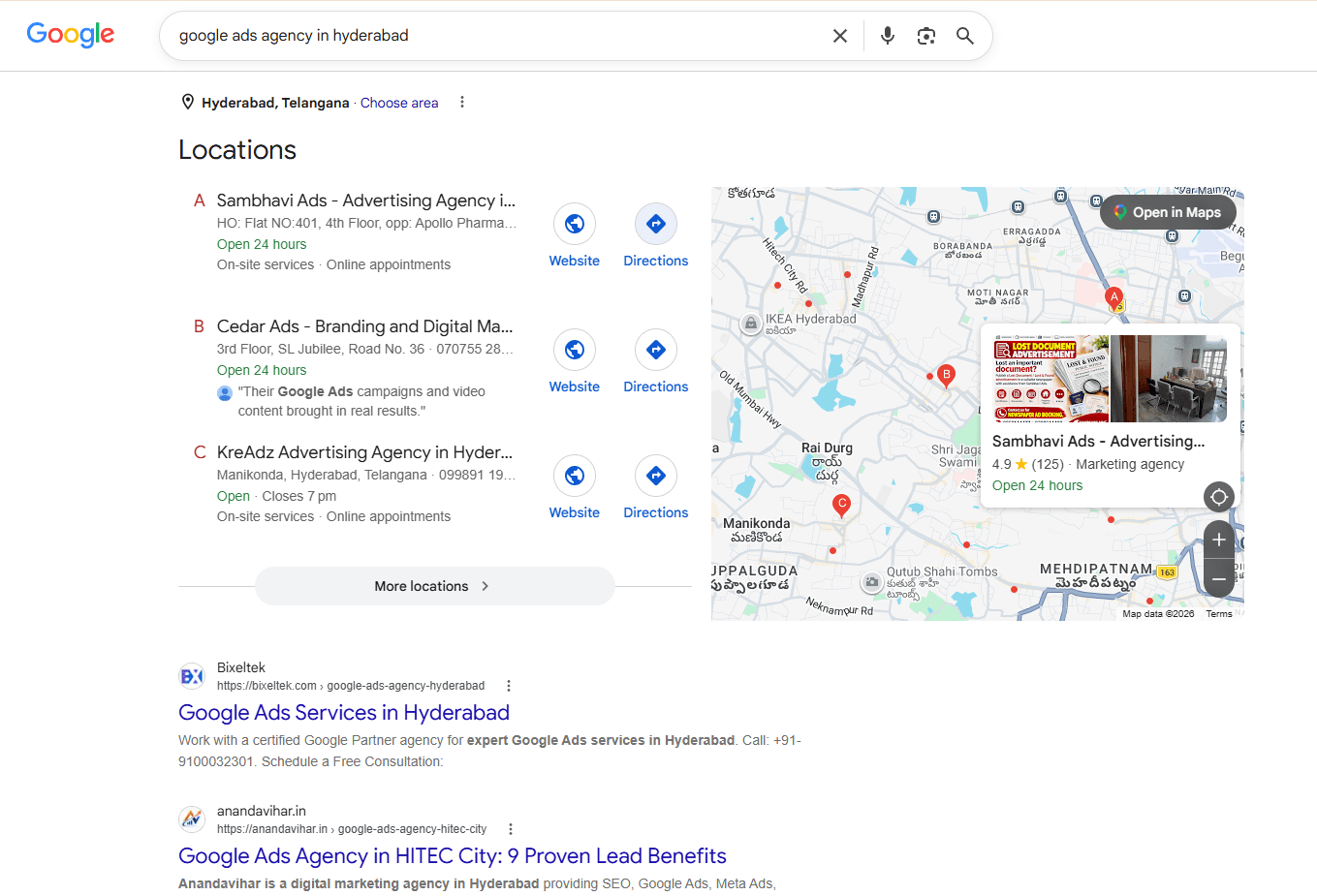Click anandavihar.in site favicon
Image resolution: width=1317 pixels, height=896 pixels.
coord(192,819)
